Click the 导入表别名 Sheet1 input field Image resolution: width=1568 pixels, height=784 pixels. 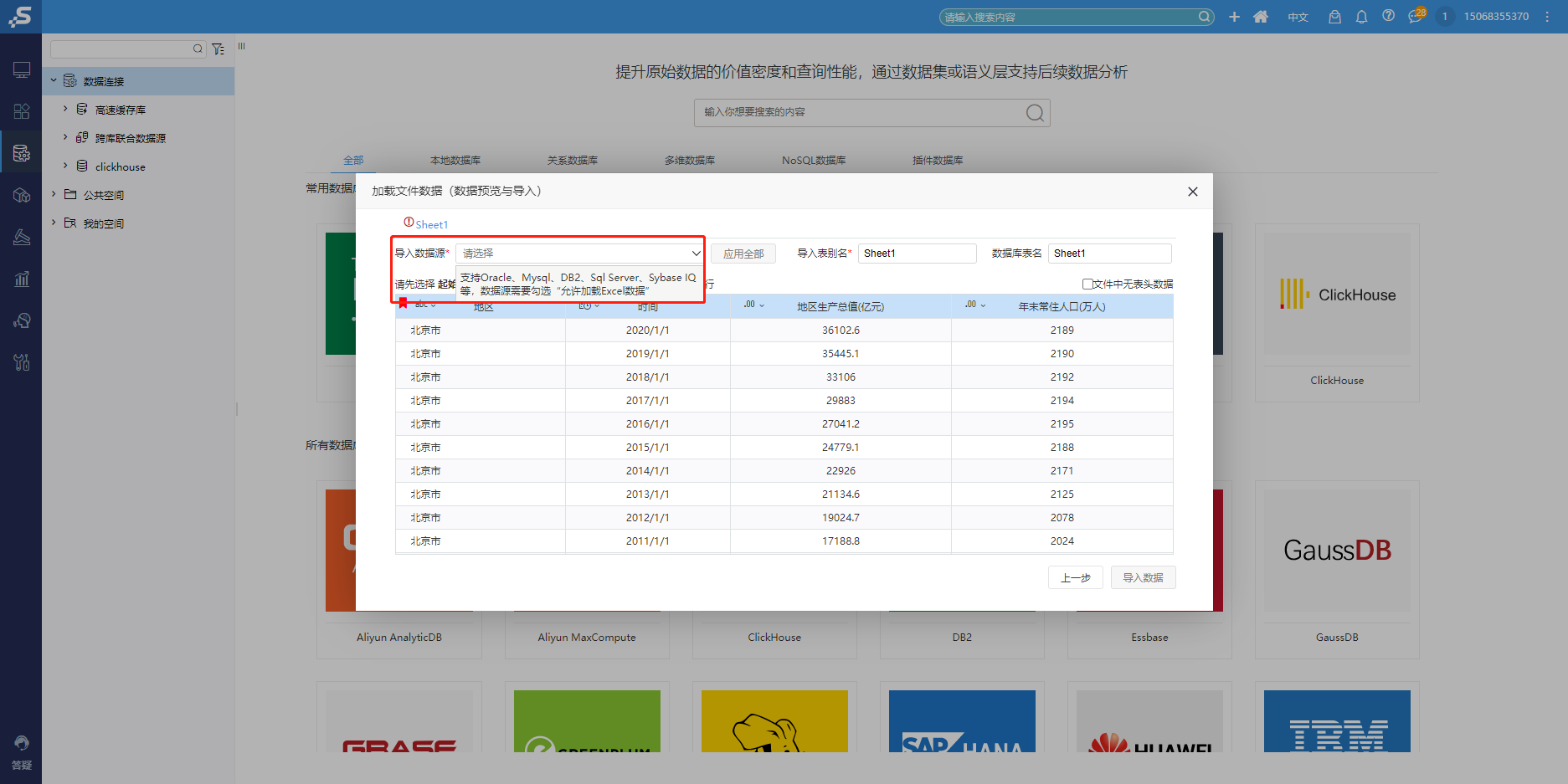(x=917, y=253)
